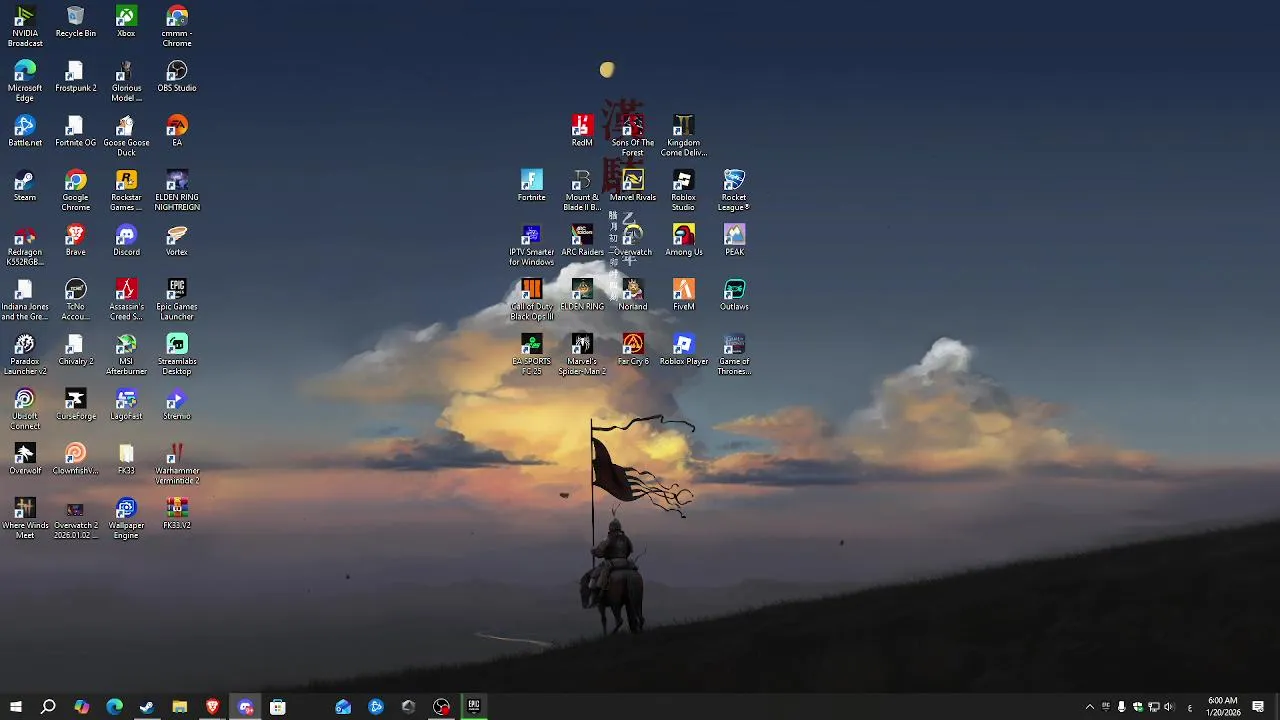Select the OBS Studio desktop shortcut
Viewport: 1280px width, 720px height.
(x=177, y=77)
